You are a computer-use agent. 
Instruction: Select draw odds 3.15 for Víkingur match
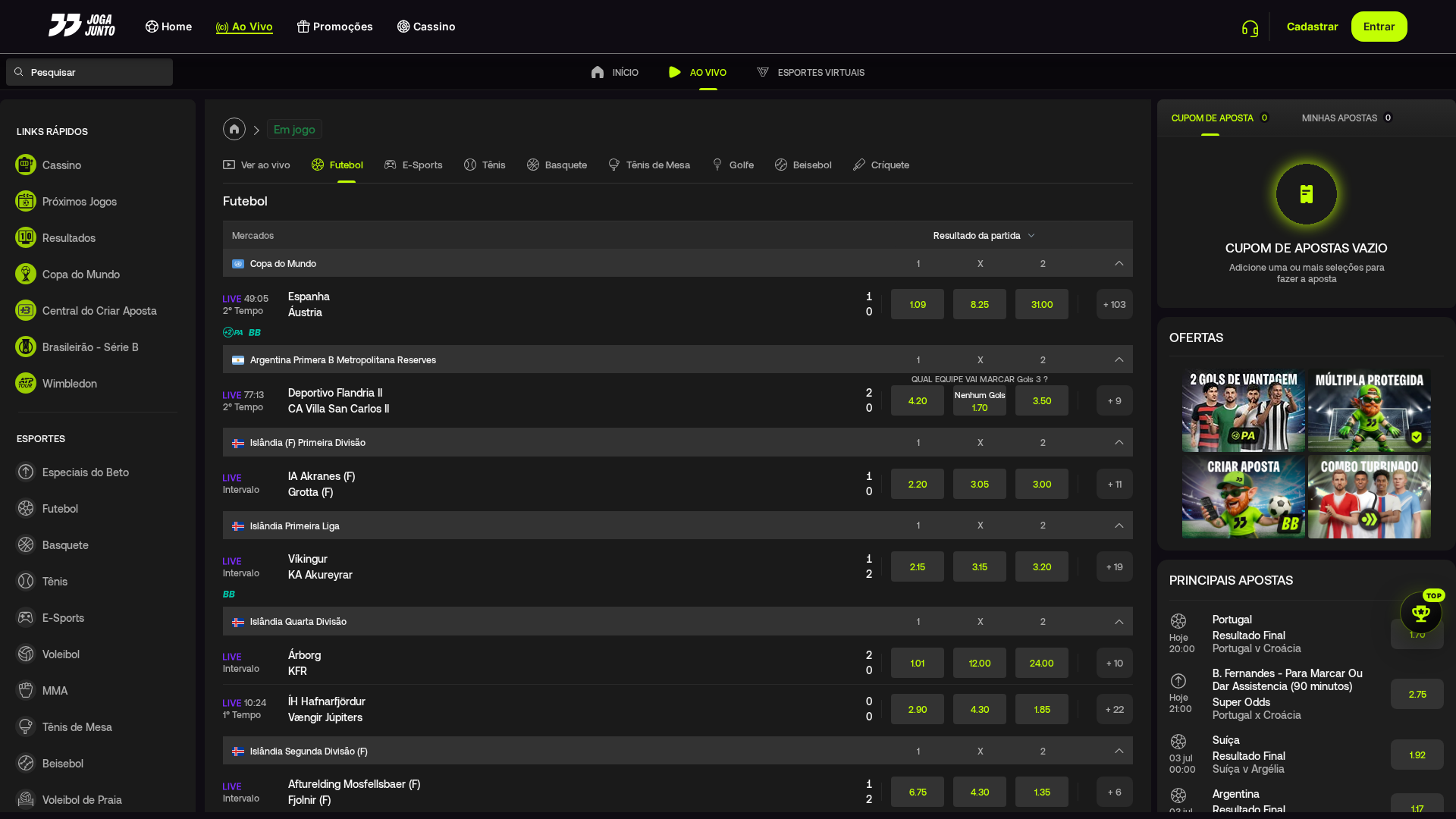coord(979,566)
